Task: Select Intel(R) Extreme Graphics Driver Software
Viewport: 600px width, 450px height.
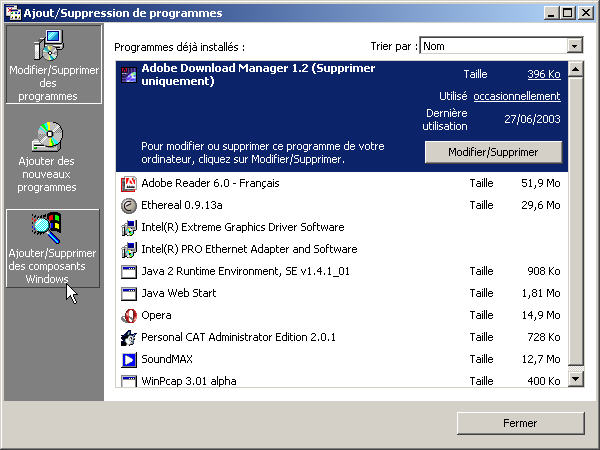Action: (x=342, y=227)
